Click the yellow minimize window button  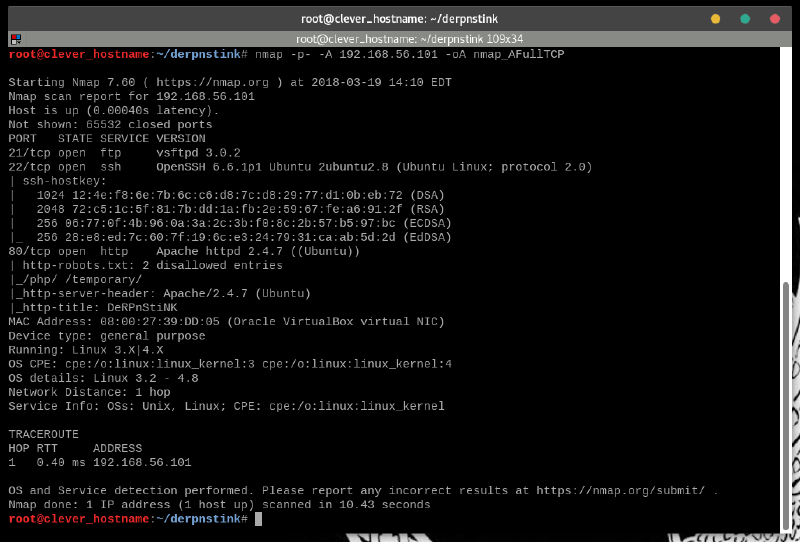(x=715, y=19)
